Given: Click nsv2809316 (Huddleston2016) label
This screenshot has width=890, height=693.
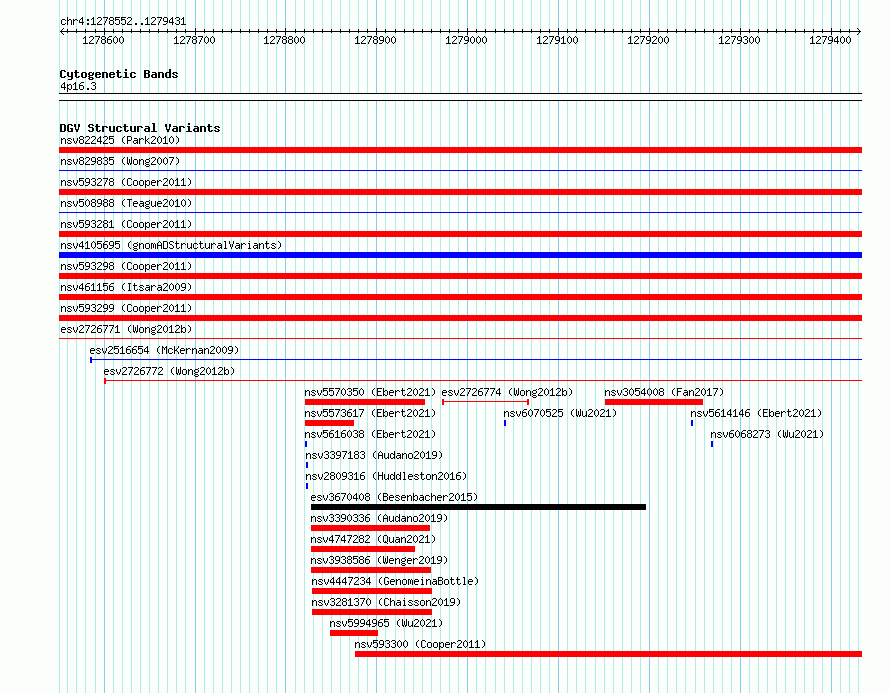Looking at the screenshot, I should pyautogui.click(x=386, y=476).
